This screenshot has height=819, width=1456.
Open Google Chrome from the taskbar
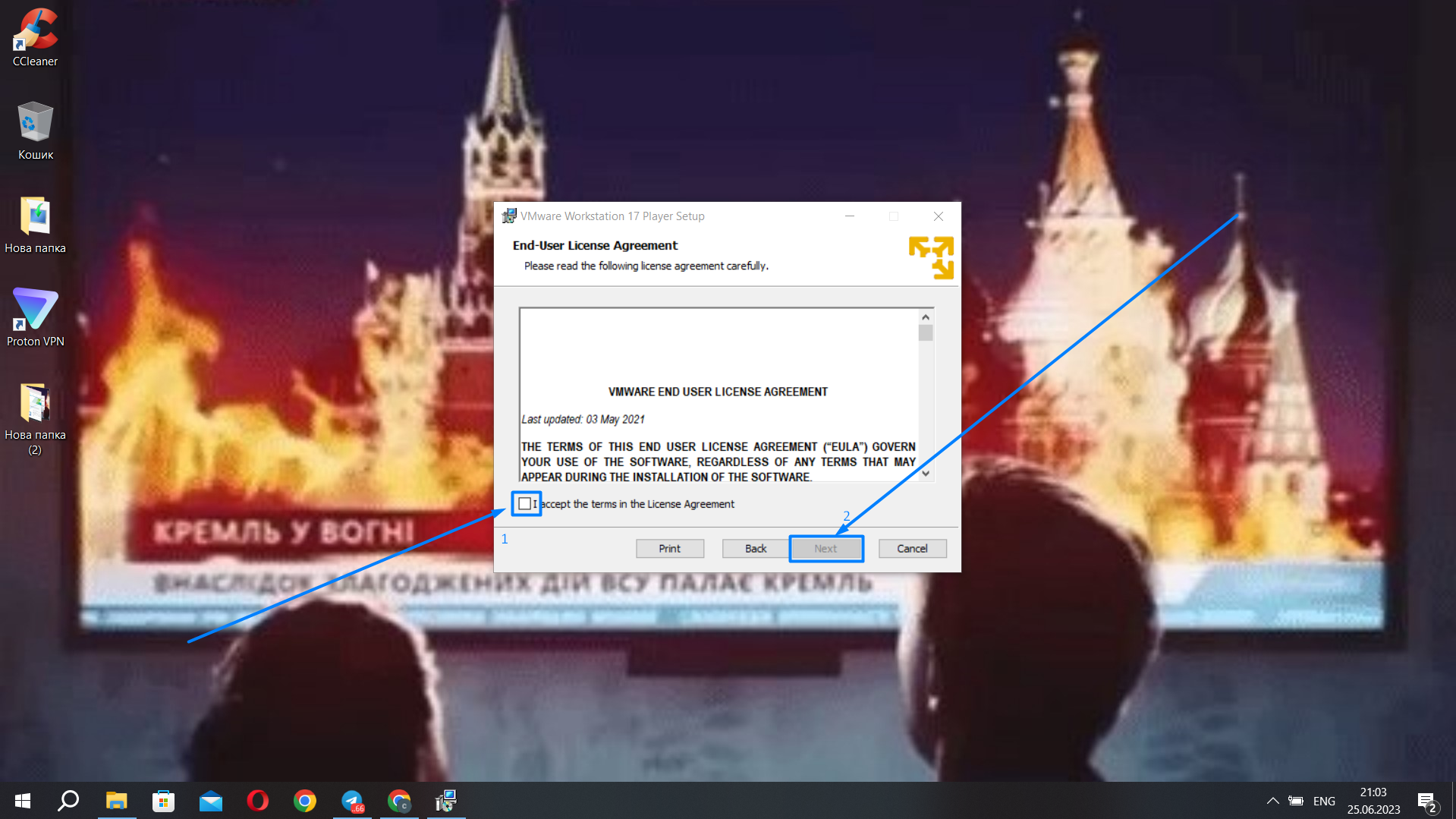(x=305, y=801)
